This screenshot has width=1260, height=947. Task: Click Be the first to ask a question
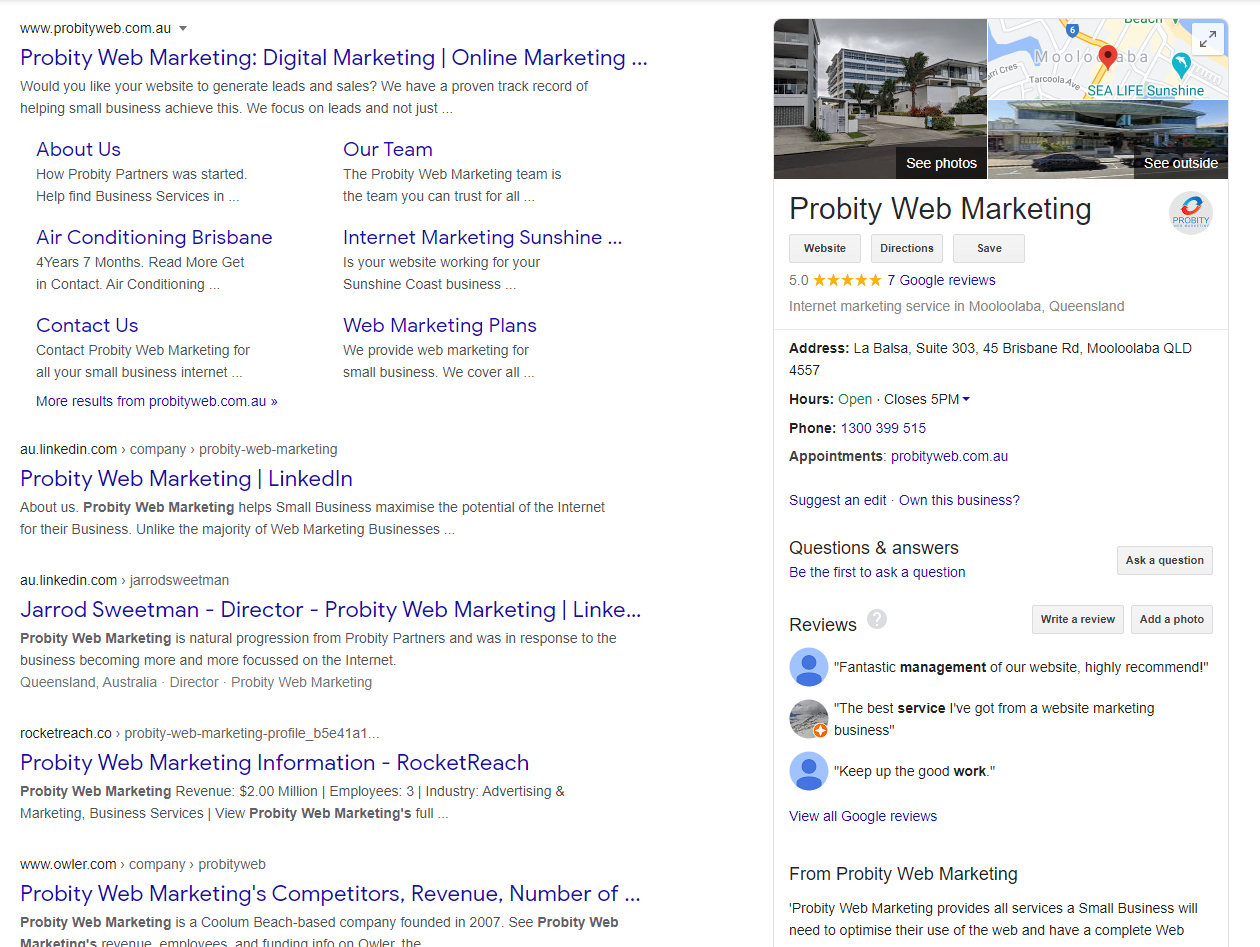coord(877,572)
